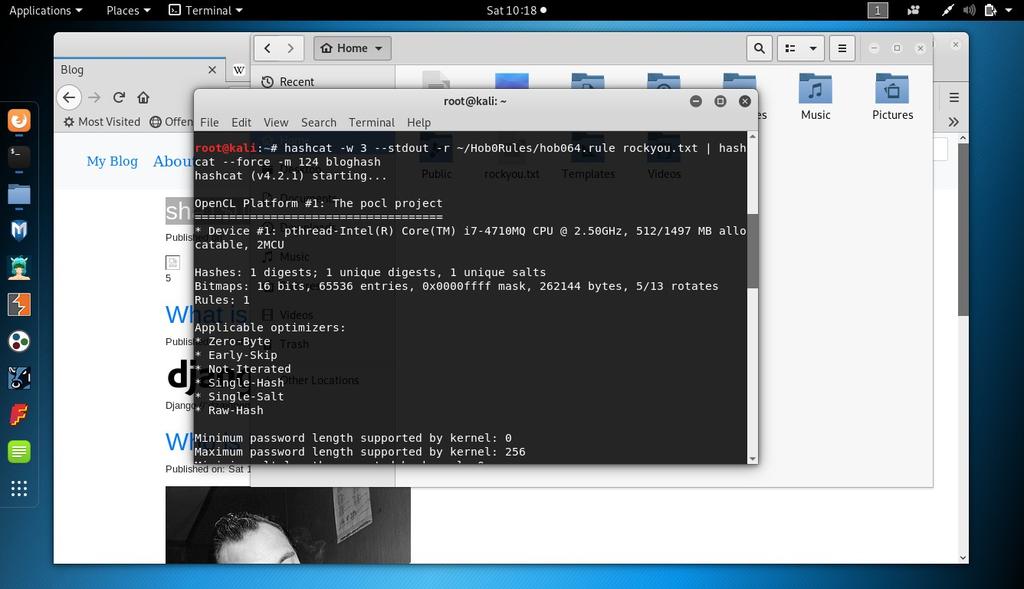Expand the Home path dropdown in Files
This screenshot has height=589, width=1024.
click(352, 48)
